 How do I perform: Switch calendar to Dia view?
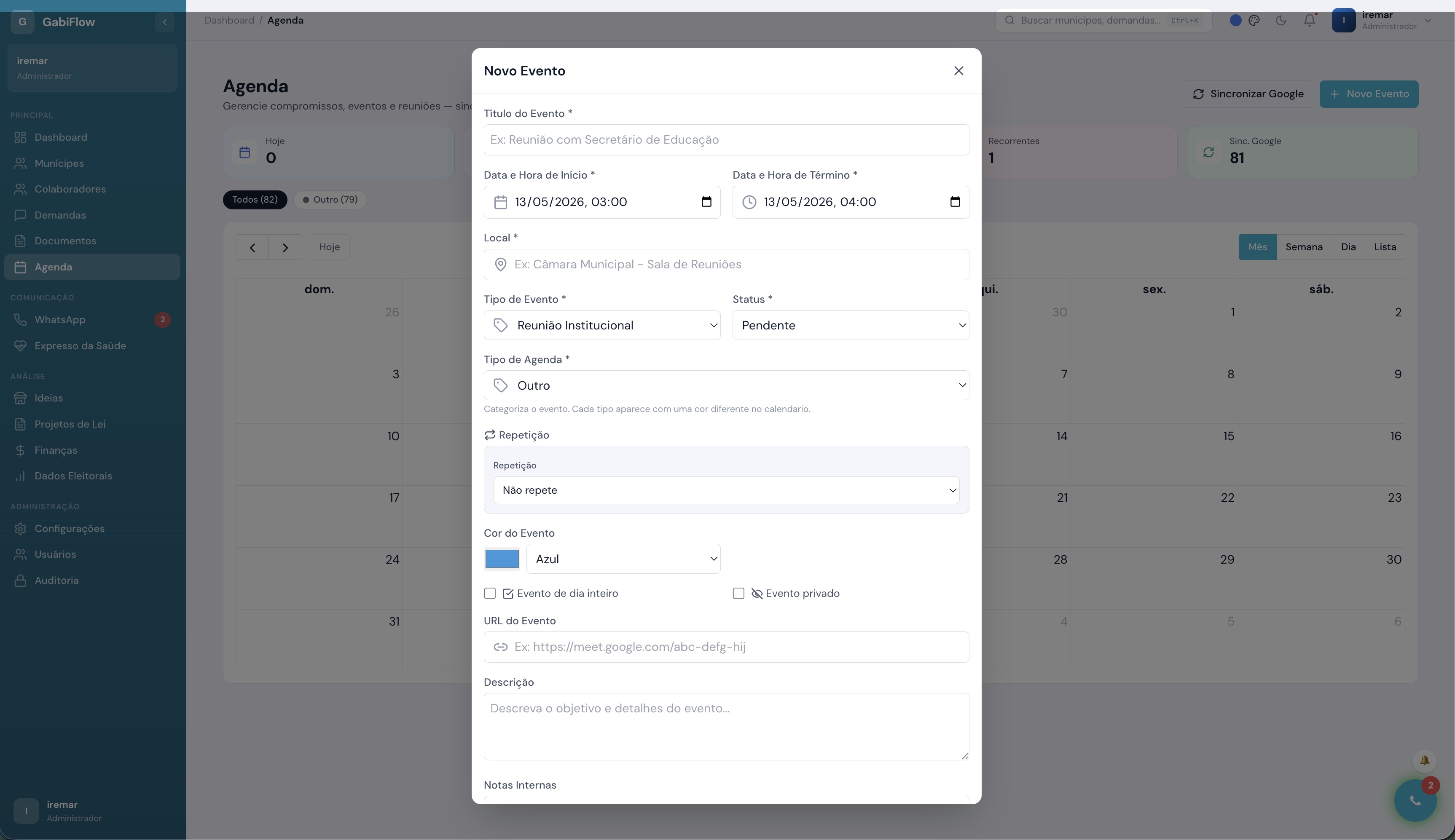(1348, 247)
